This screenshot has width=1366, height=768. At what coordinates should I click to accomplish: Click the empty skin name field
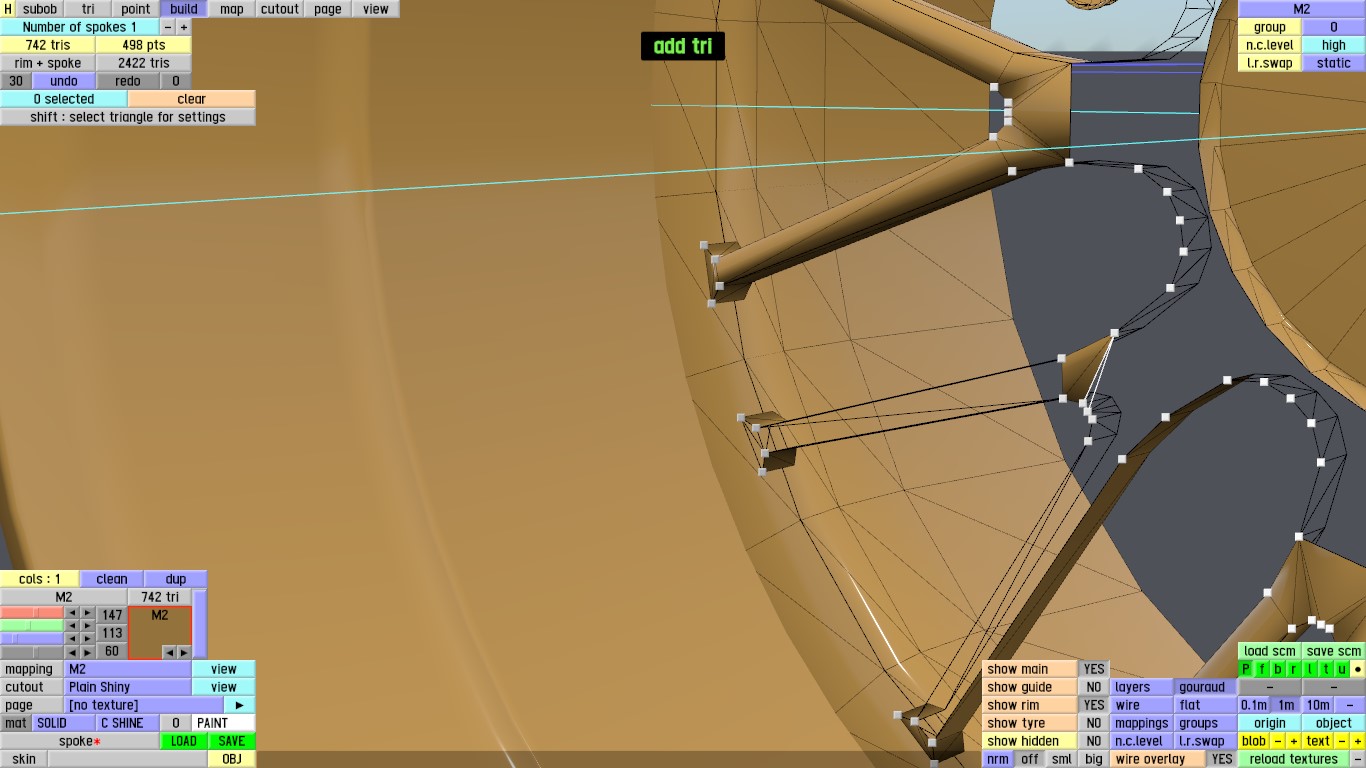pos(128,759)
